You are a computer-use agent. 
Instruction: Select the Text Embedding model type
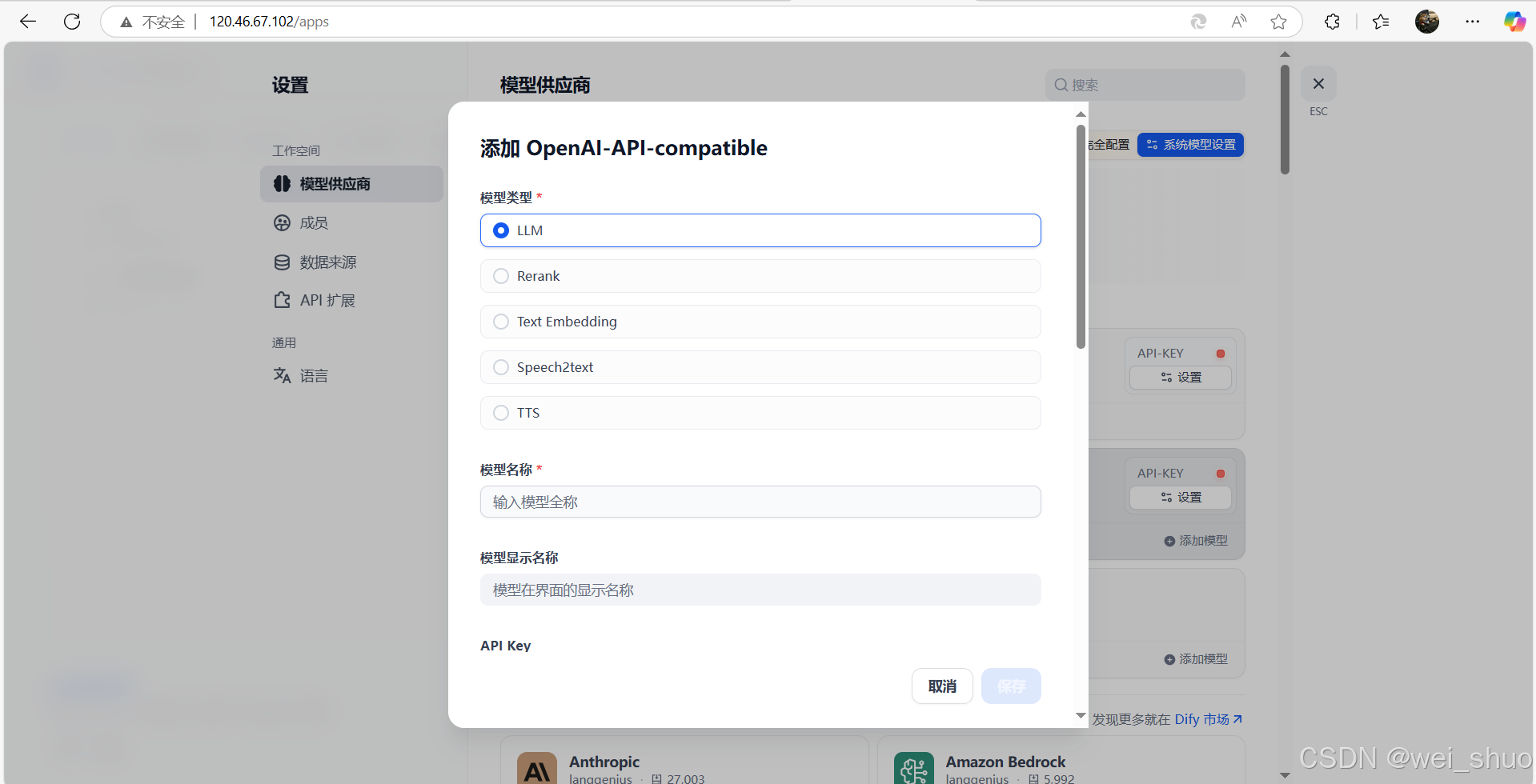point(760,322)
